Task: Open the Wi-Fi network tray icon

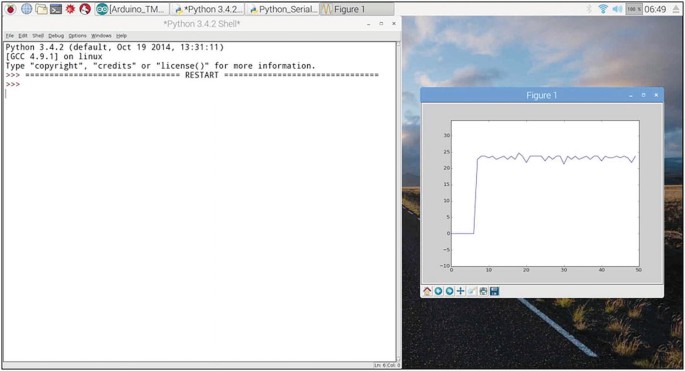Action: 603,9
